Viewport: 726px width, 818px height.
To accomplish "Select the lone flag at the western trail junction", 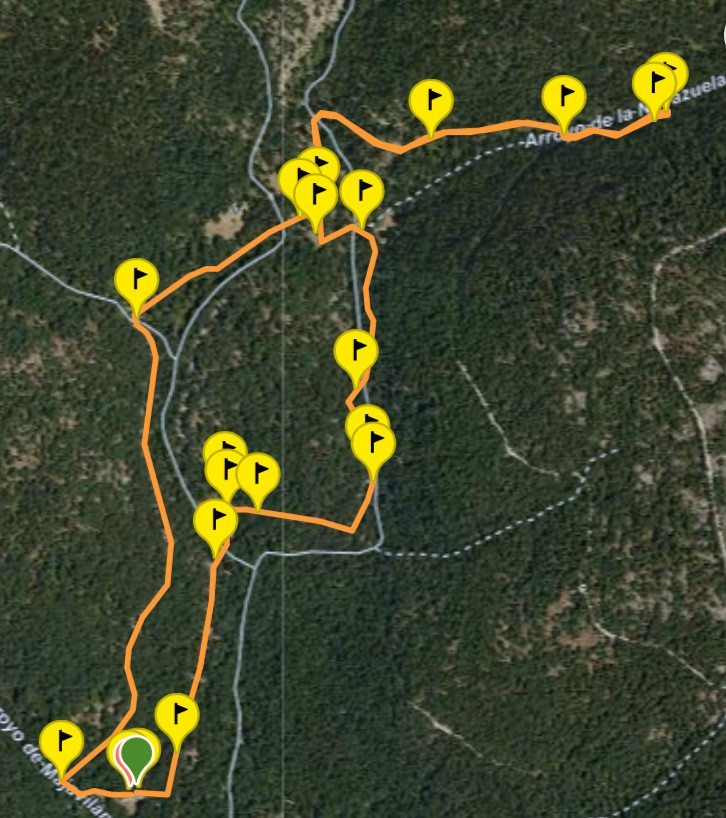I will click(137, 281).
